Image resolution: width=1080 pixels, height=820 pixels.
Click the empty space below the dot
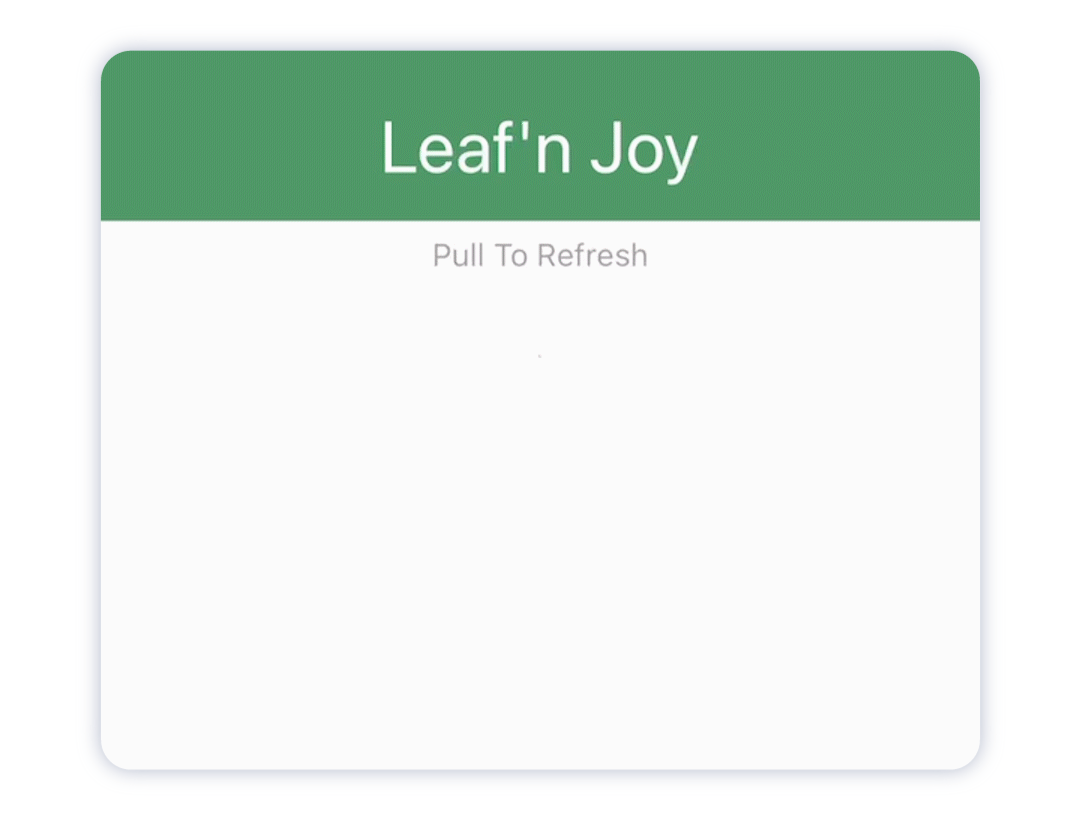click(x=539, y=420)
